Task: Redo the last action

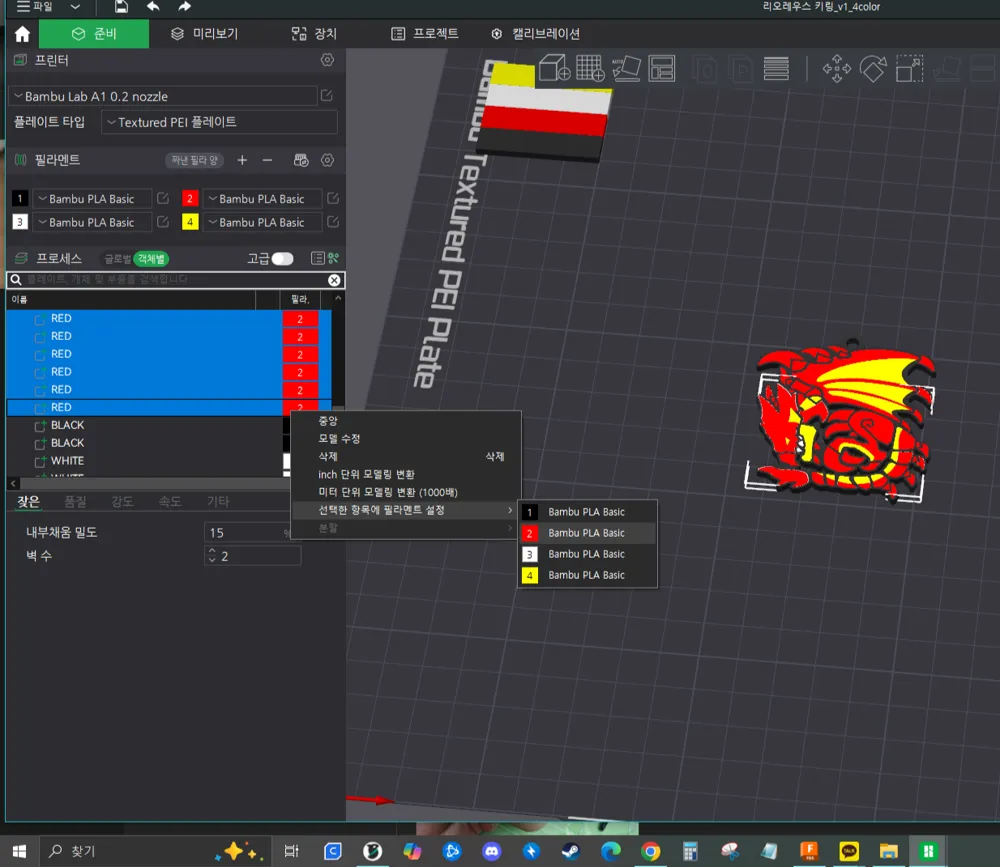Action: [184, 6]
